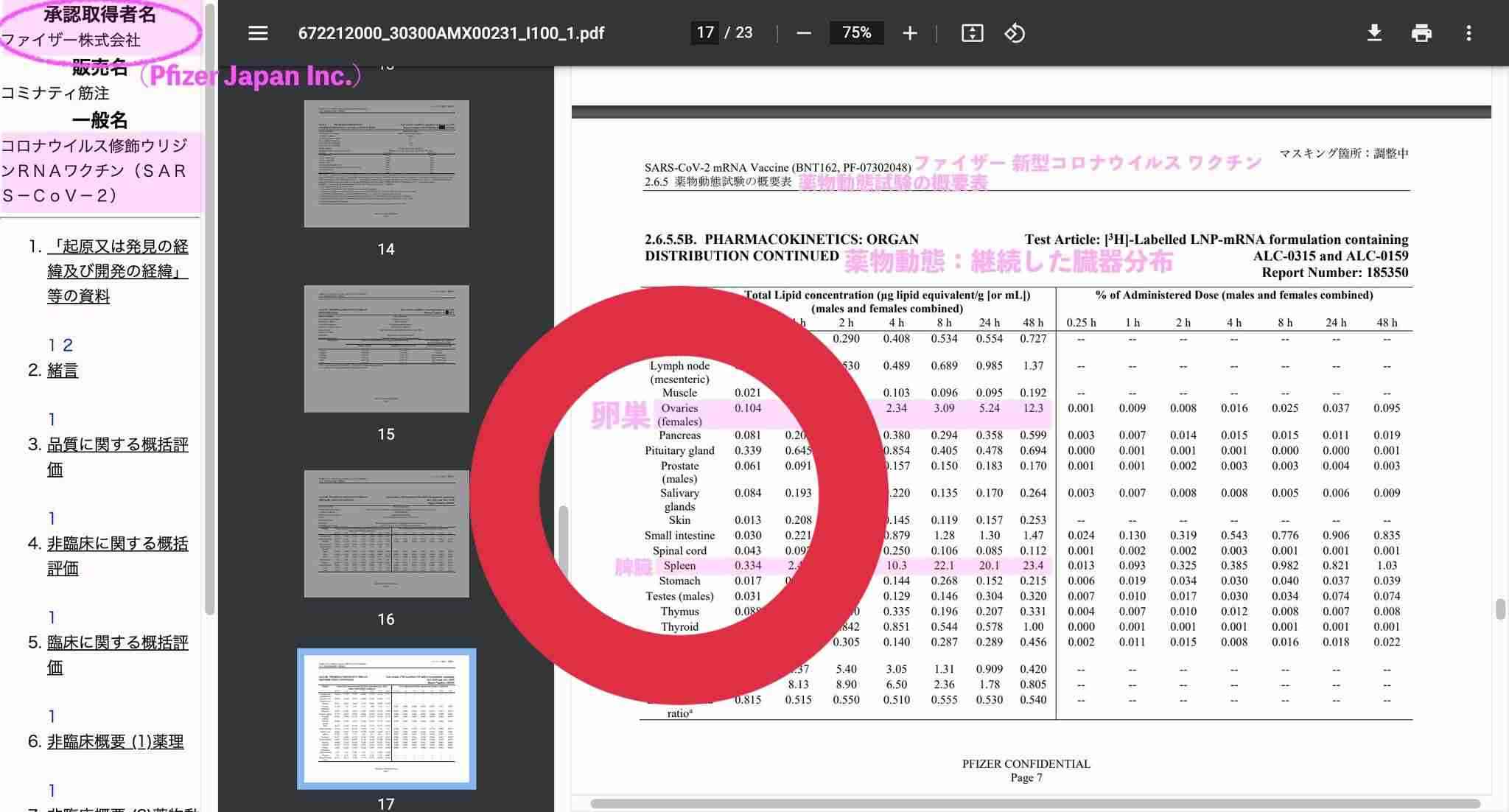The image size is (1509, 812).
Task: Click the 2.6.5.5B. PHARMACOKINETICS: ORGAN heading
Action: [782, 239]
